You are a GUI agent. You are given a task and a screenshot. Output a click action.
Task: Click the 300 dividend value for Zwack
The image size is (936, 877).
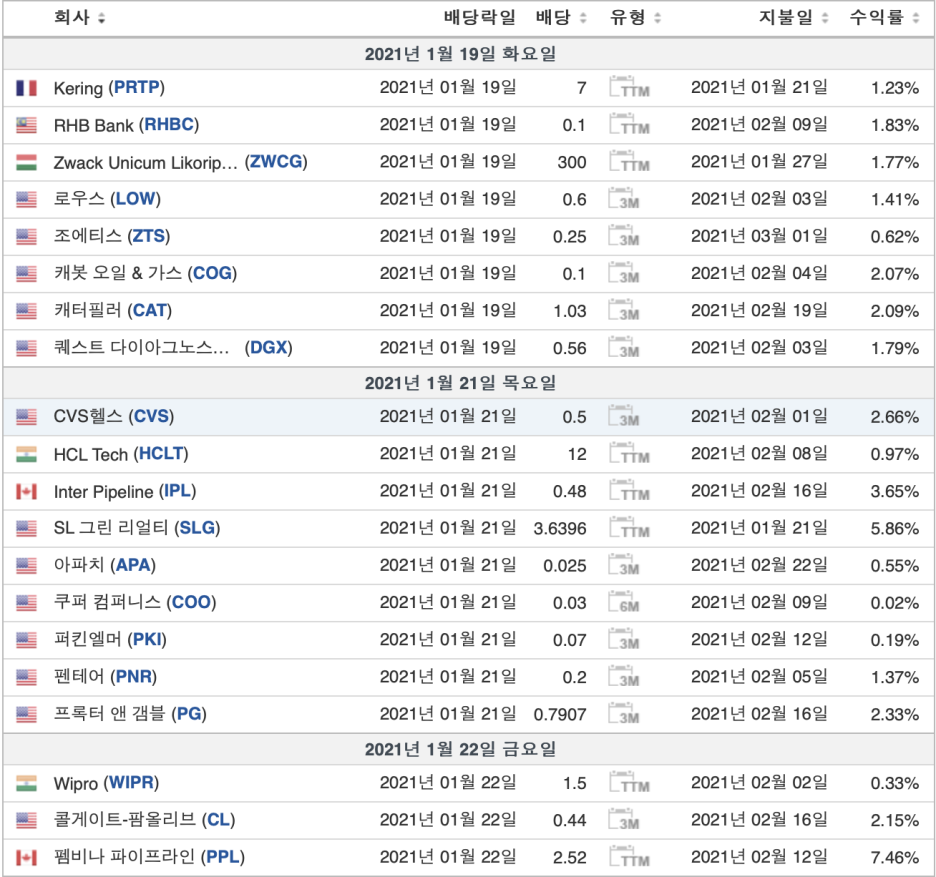tap(572, 162)
